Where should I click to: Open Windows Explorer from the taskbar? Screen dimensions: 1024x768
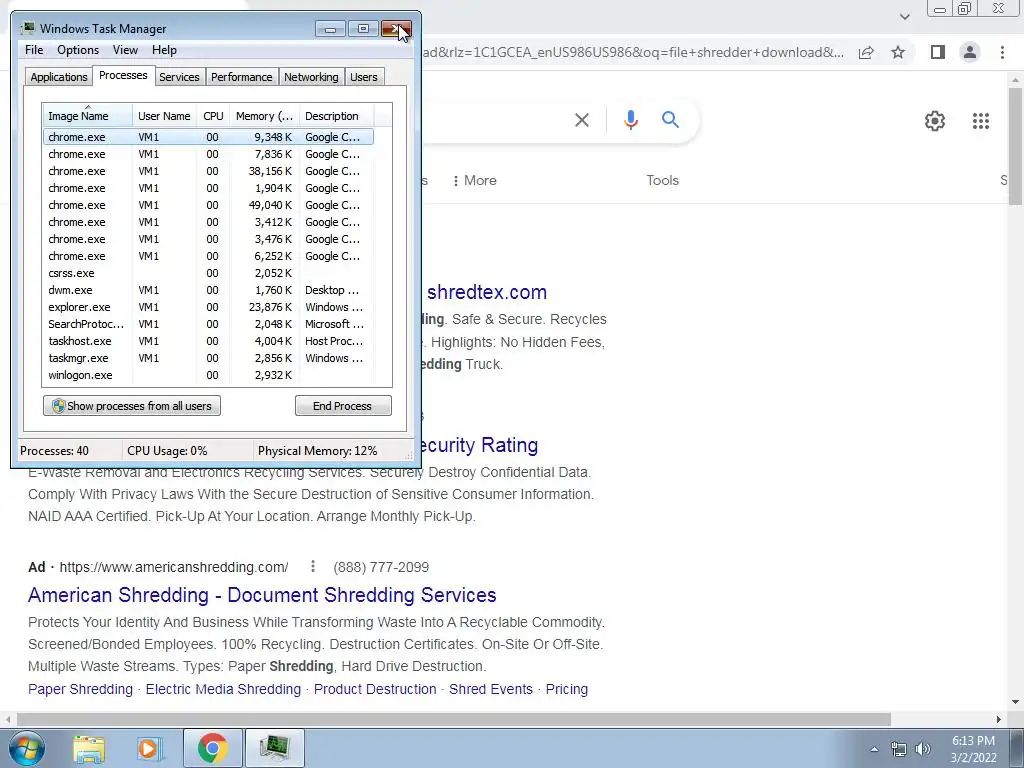click(x=89, y=748)
